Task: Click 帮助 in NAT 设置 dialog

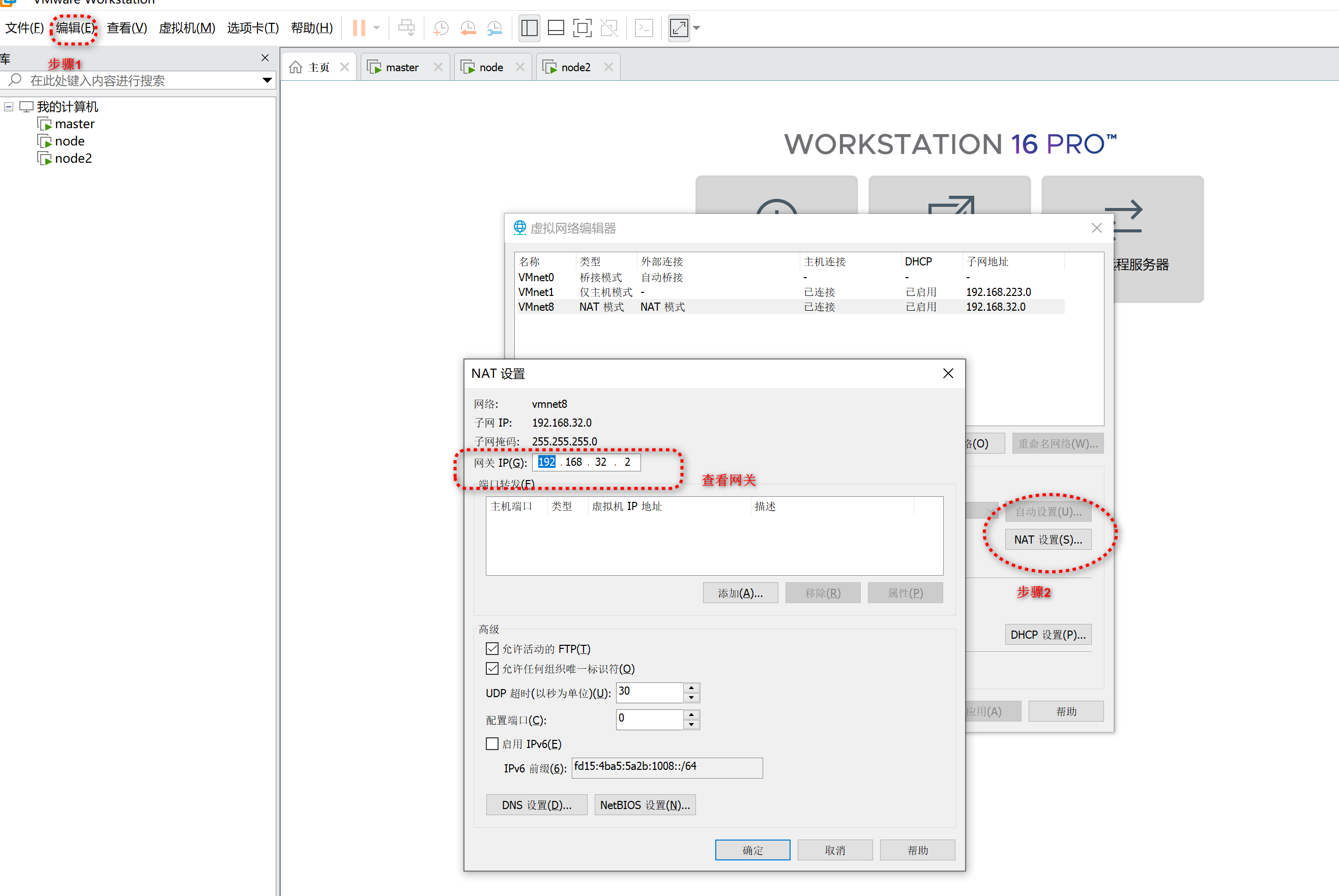Action: pyautogui.click(x=918, y=850)
